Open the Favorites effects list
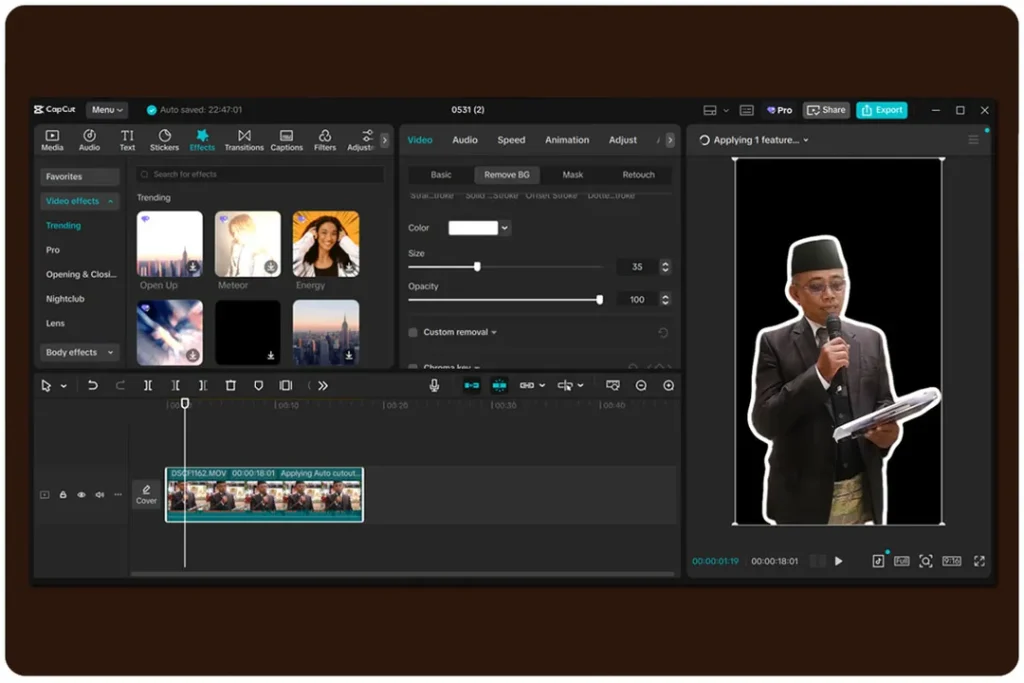This screenshot has width=1024, height=683. [x=80, y=176]
